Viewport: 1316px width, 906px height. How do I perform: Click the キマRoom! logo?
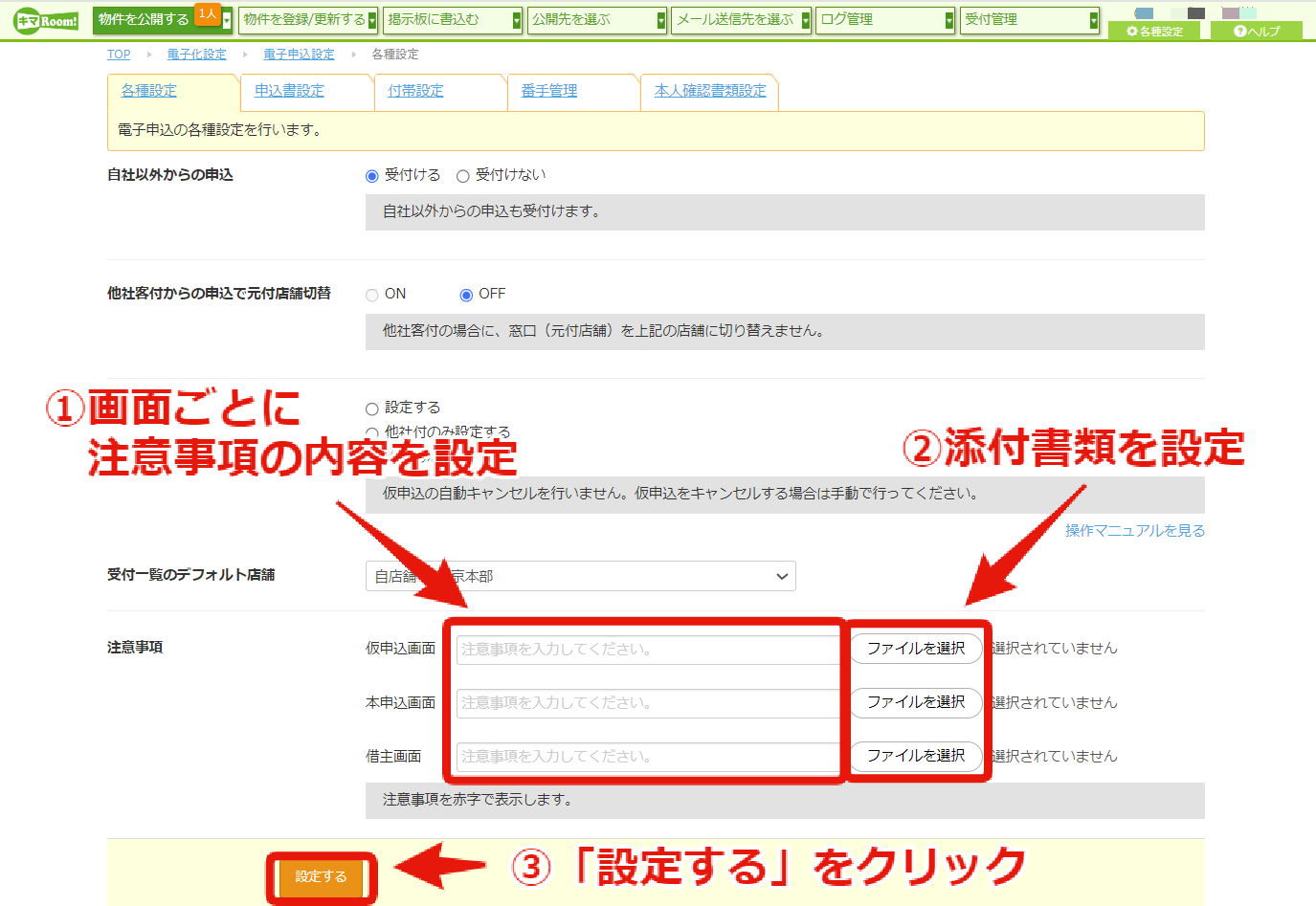point(47,20)
